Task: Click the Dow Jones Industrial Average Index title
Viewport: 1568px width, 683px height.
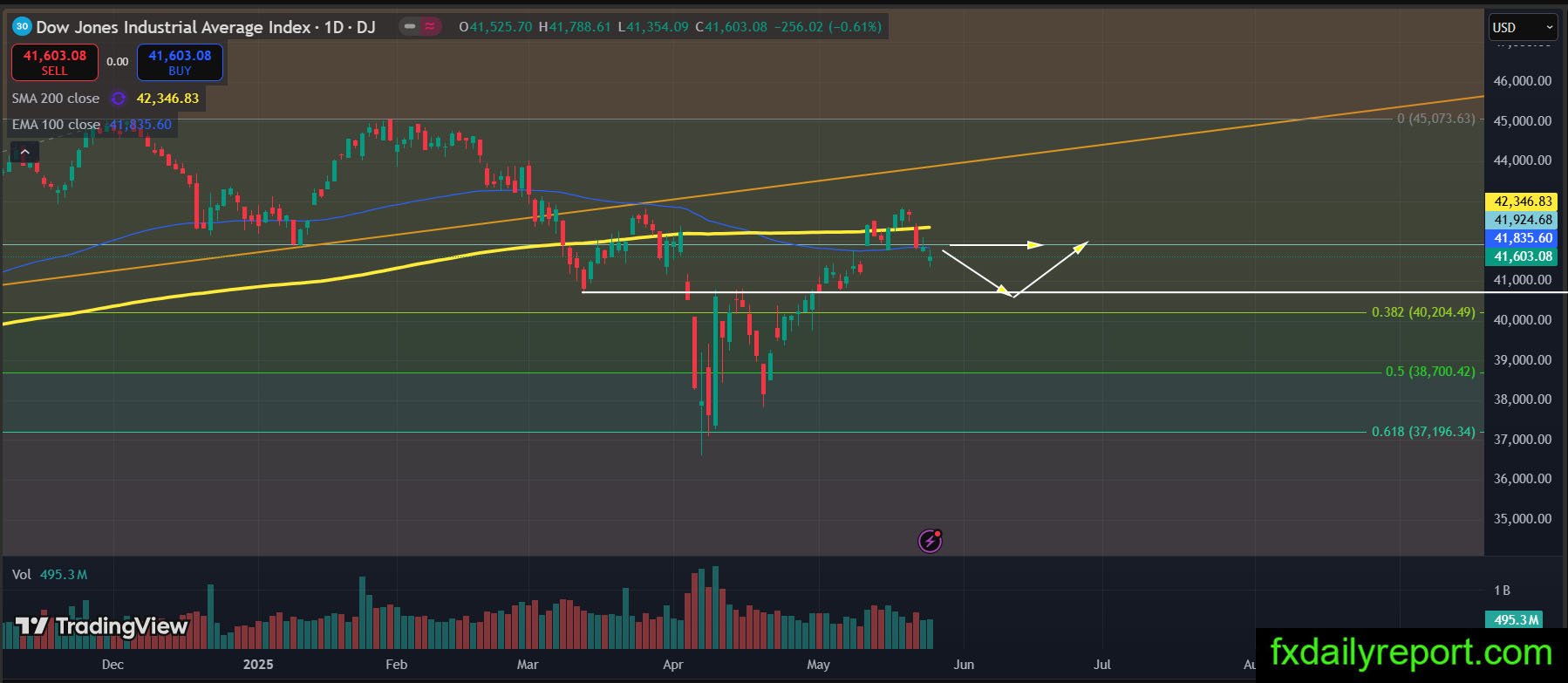Action: tap(173, 27)
